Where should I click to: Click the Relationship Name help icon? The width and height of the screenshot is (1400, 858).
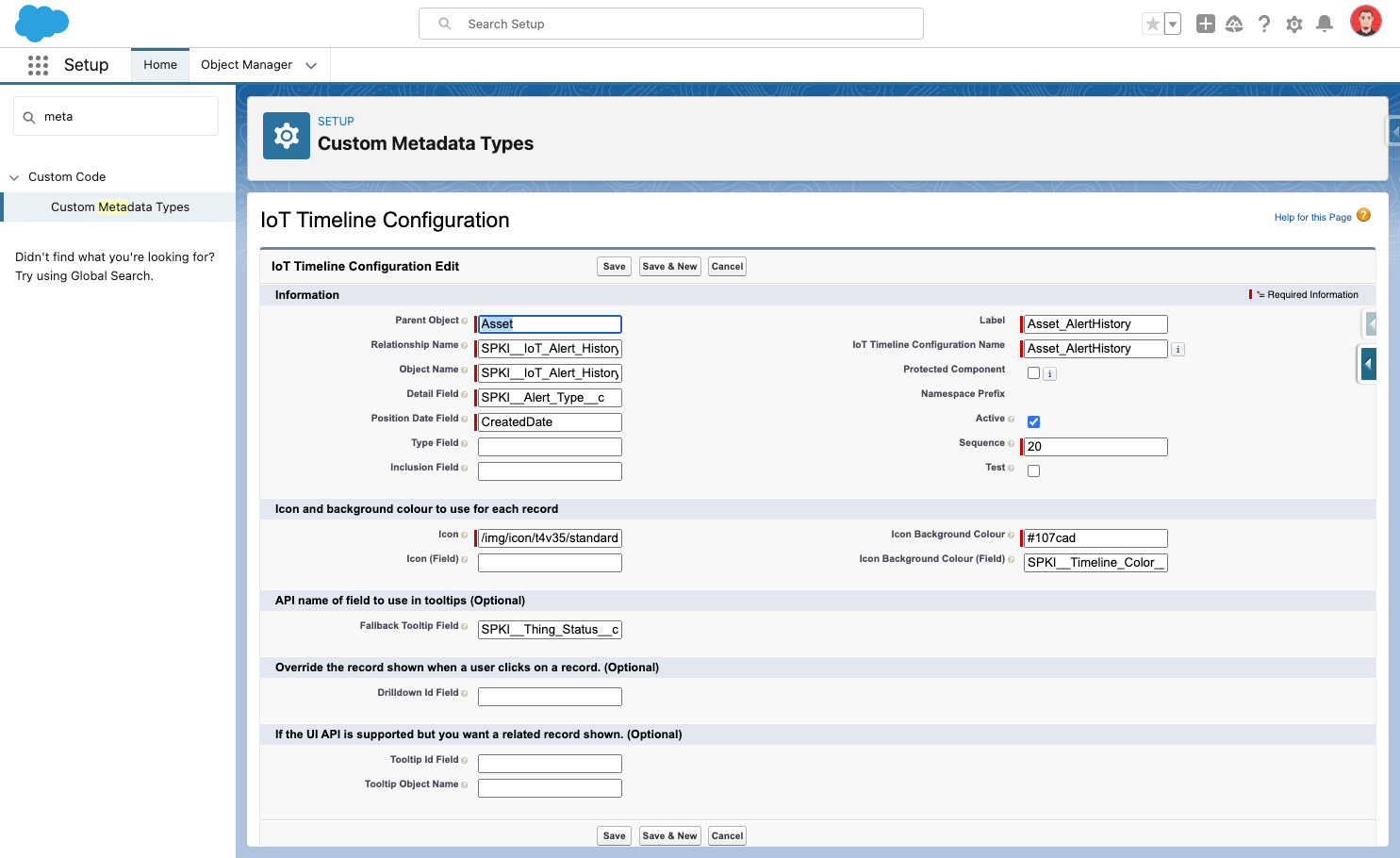click(465, 346)
